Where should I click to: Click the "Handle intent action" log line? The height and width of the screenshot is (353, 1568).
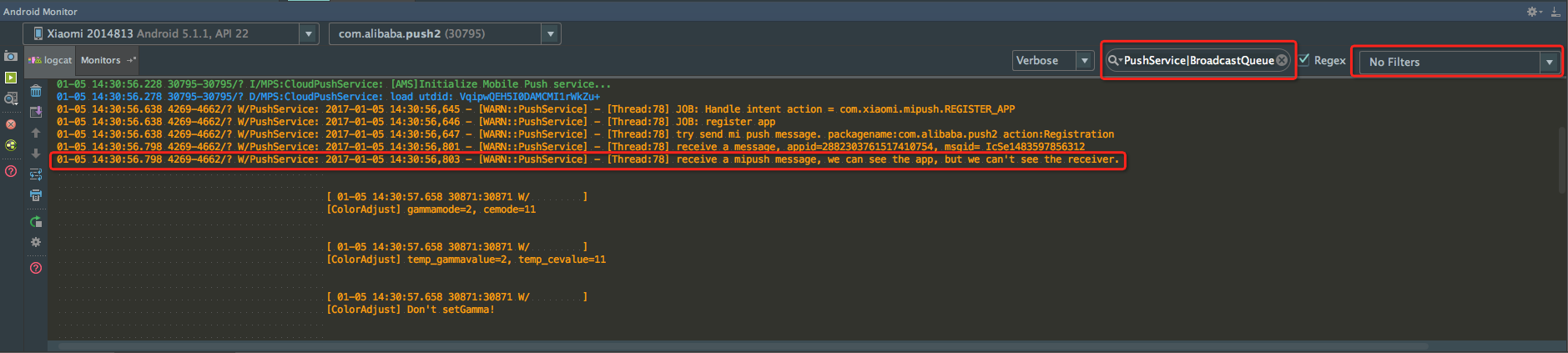[x=536, y=109]
